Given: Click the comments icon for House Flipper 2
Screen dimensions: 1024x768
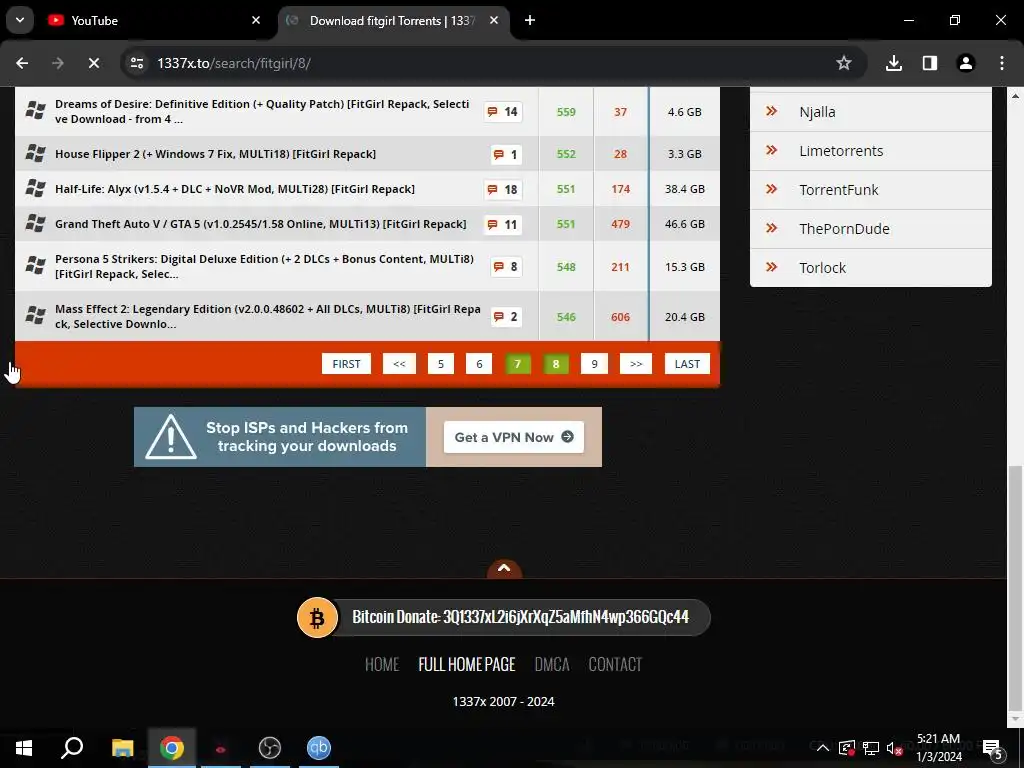Looking at the screenshot, I should click(505, 155).
